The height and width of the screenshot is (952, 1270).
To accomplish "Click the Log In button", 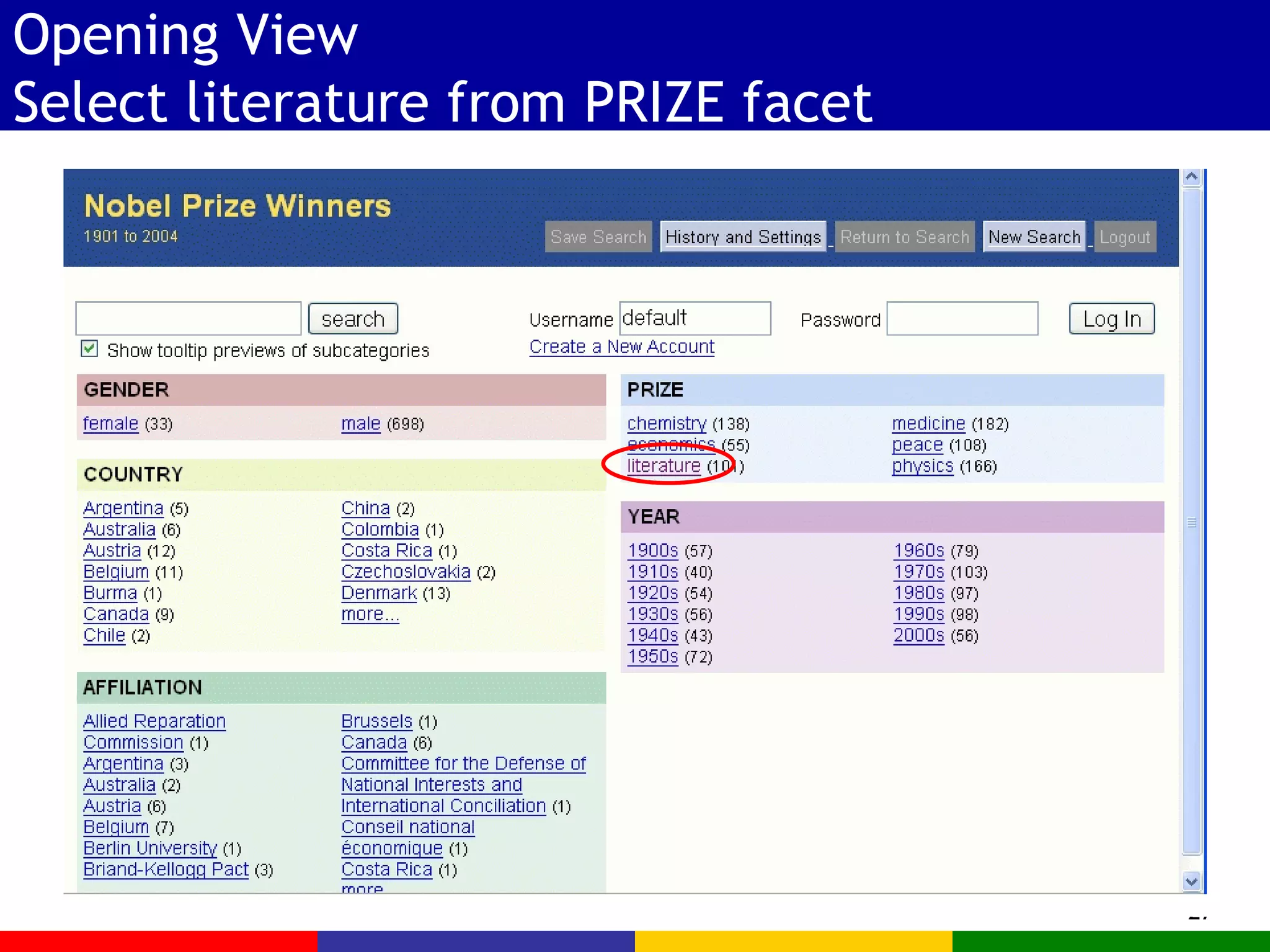I will [1112, 319].
